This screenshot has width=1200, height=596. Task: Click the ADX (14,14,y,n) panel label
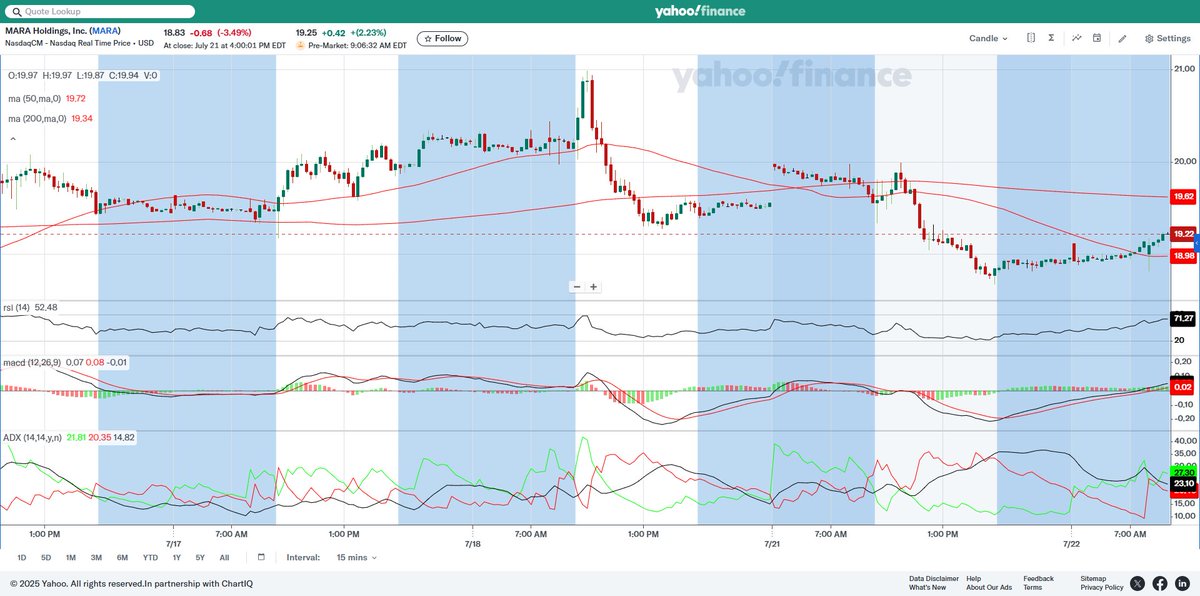point(32,437)
